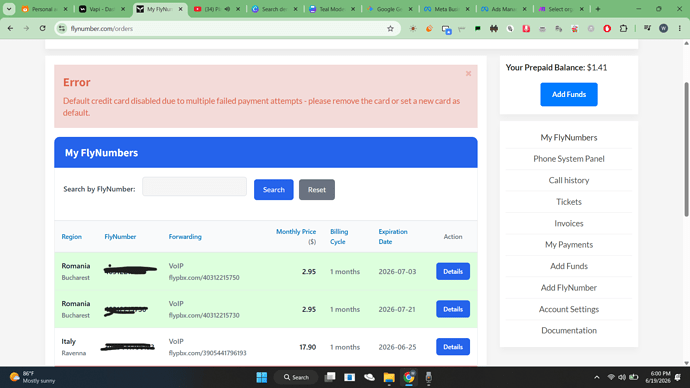Open Phone System Panel from sidebar

tap(569, 159)
